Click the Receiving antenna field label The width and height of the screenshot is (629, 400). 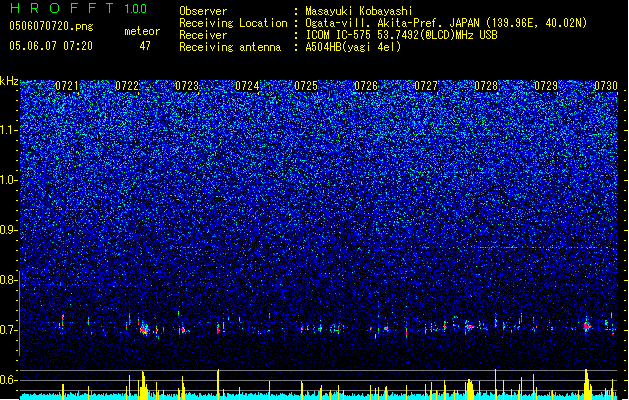[x=230, y=47]
